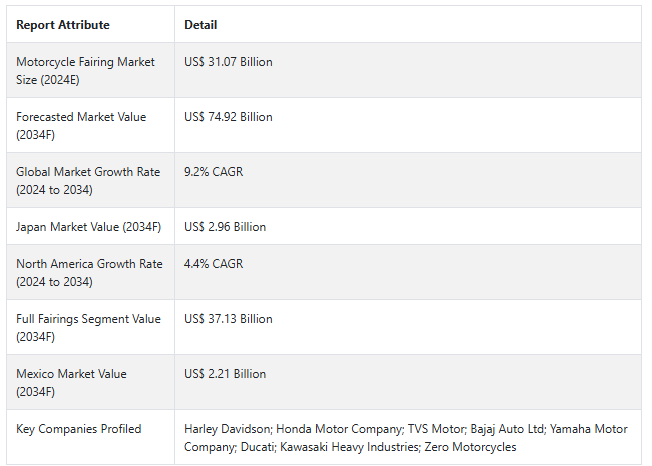Click the Zero Motorcycles company name

(x=470, y=447)
